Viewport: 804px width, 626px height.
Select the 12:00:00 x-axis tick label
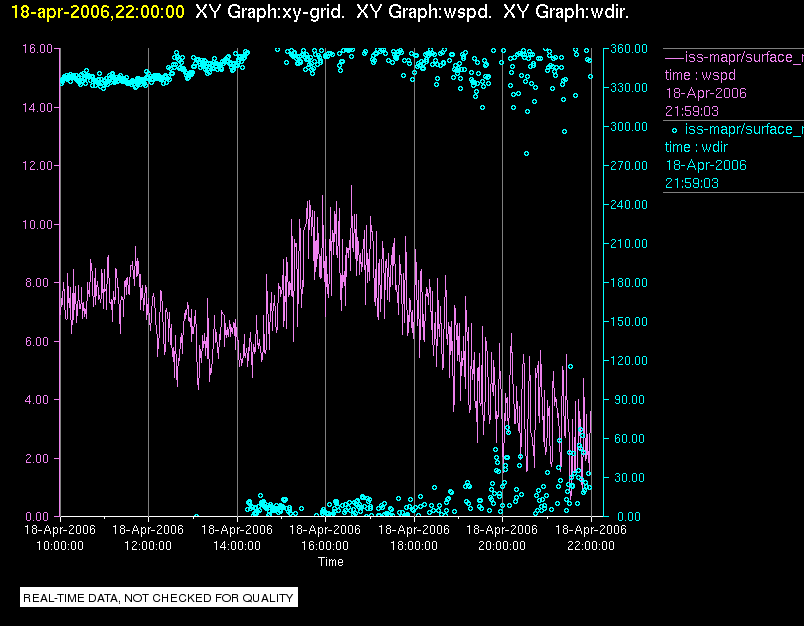pyautogui.click(x=148, y=546)
